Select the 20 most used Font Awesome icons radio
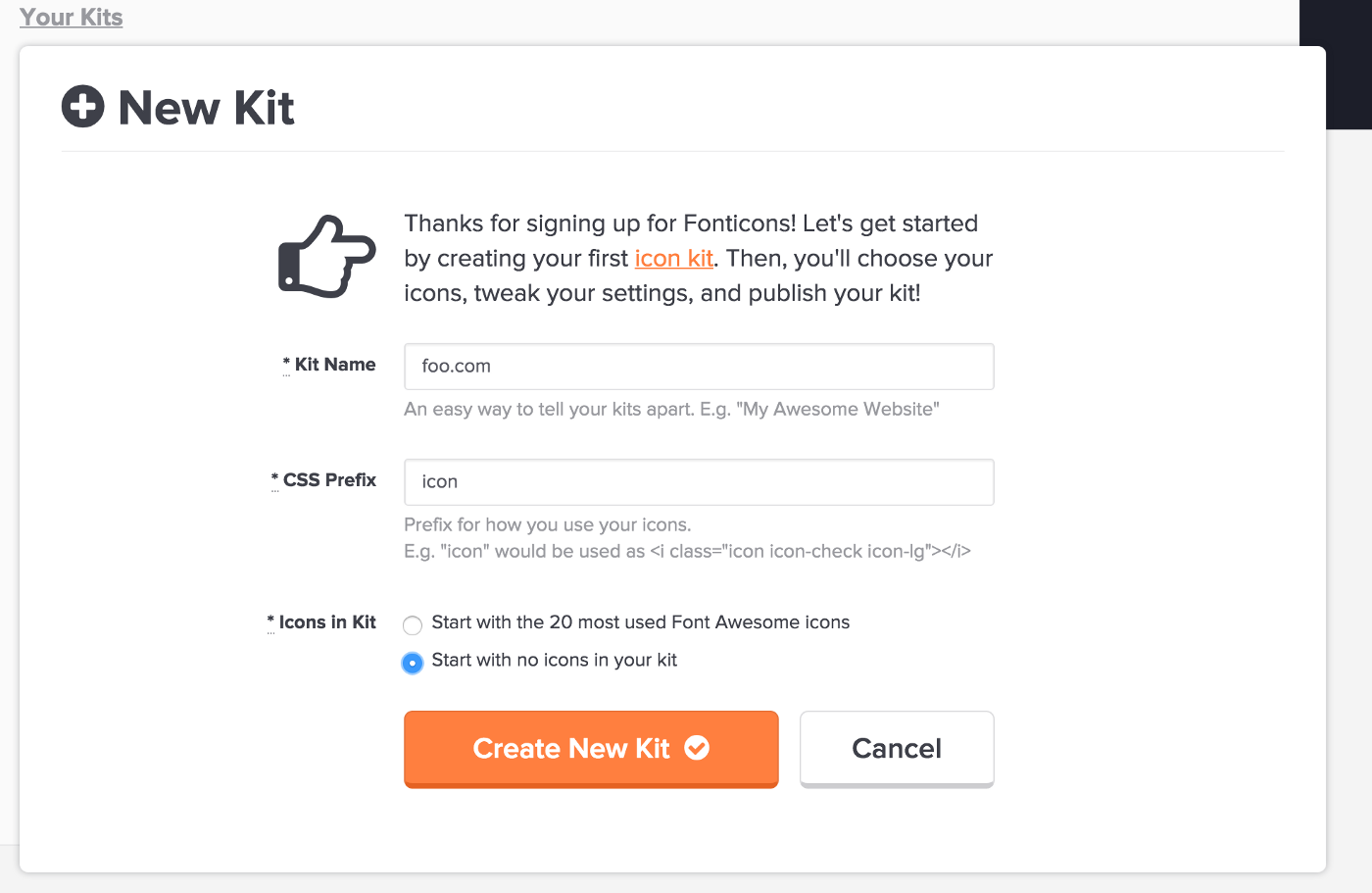This screenshot has width=1372, height=893. tap(413, 624)
